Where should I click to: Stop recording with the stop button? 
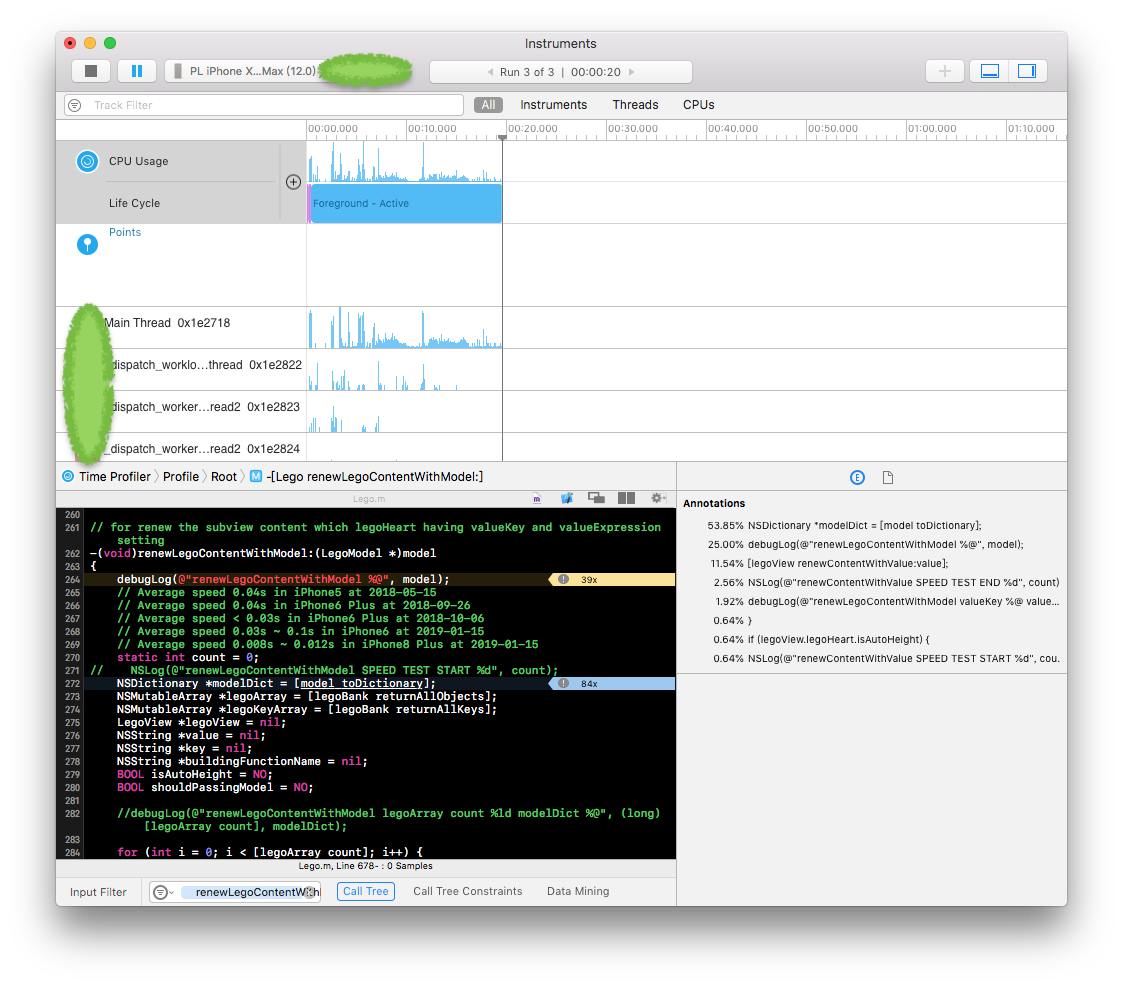point(90,71)
